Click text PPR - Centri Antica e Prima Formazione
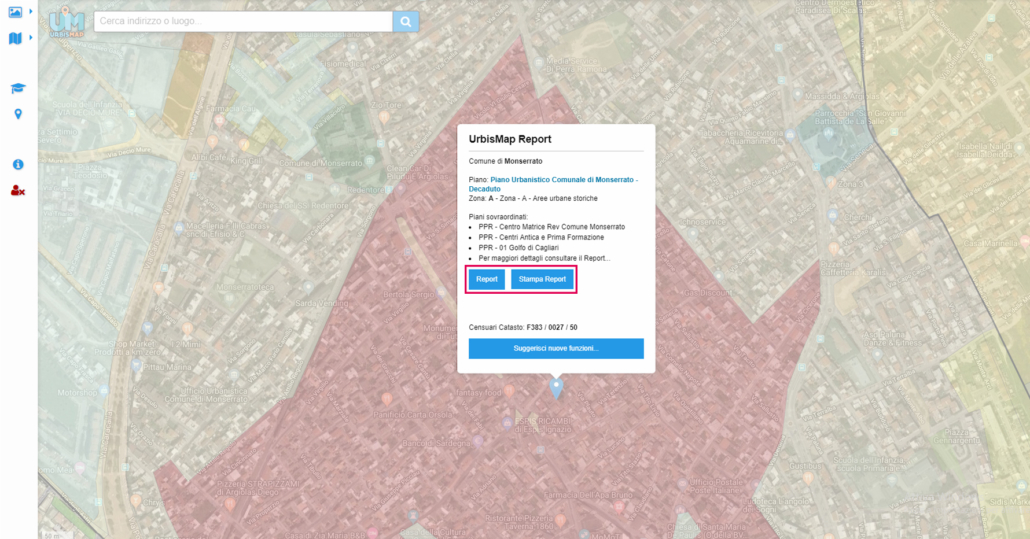 point(541,238)
